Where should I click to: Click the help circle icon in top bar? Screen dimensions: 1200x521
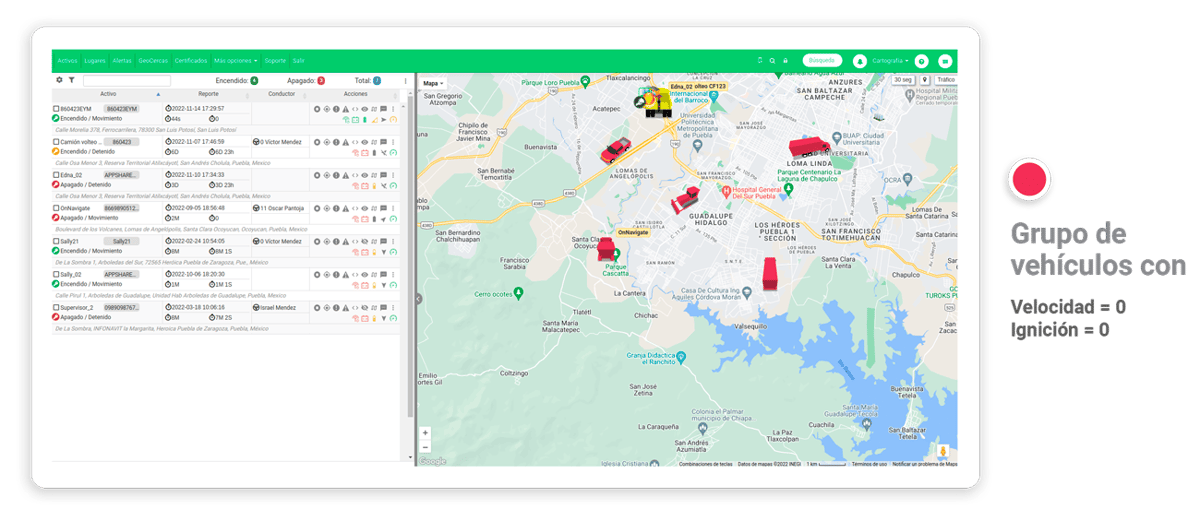pos(921,61)
